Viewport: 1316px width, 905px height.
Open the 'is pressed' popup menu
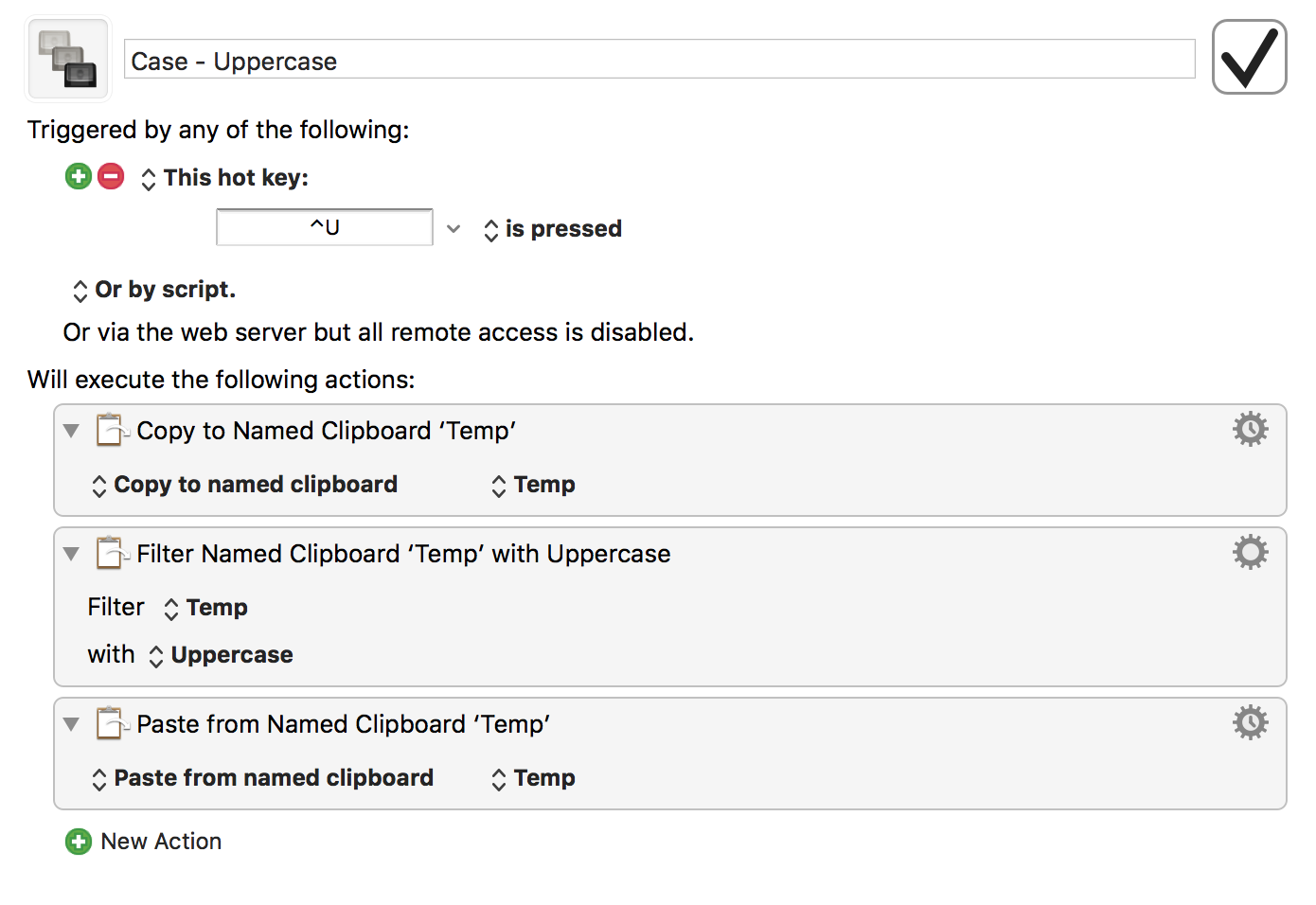tap(553, 229)
